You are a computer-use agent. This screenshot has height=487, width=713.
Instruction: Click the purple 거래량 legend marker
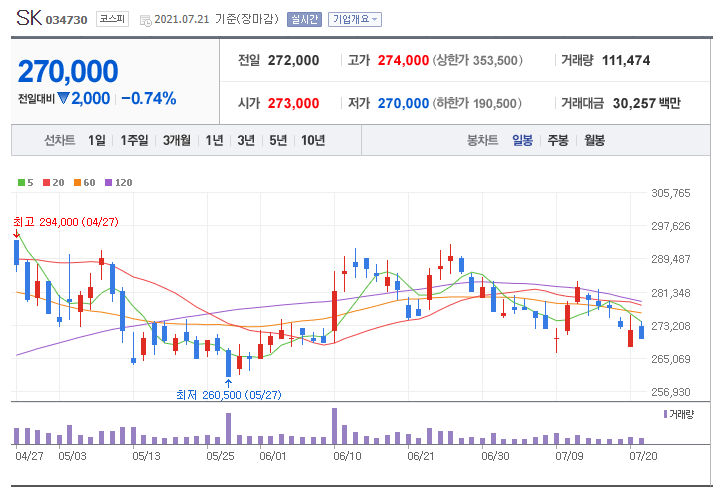click(x=665, y=414)
